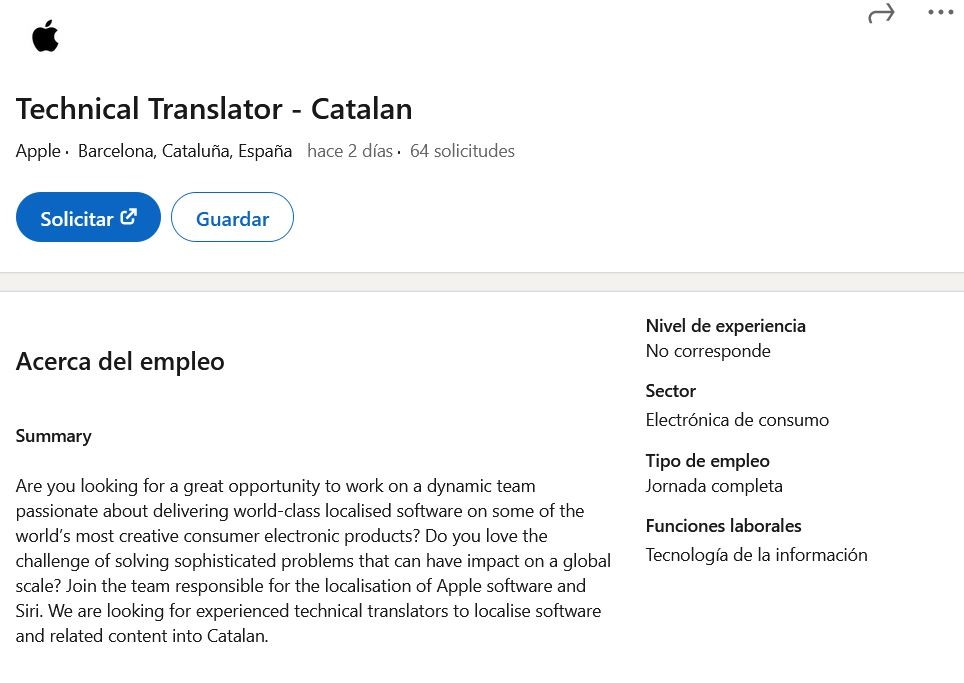Click the Technical Translator - Catalan title
Screen dimensions: 964x683
(x=214, y=109)
